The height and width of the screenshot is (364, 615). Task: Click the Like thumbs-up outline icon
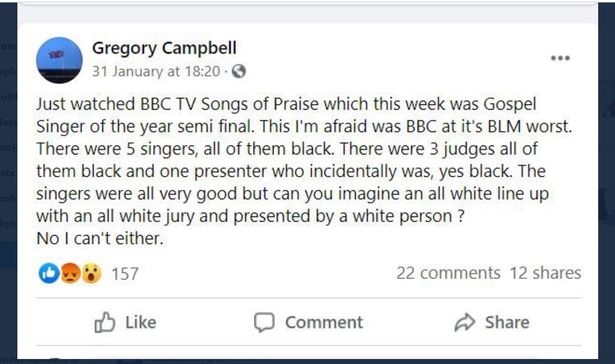click(x=105, y=322)
